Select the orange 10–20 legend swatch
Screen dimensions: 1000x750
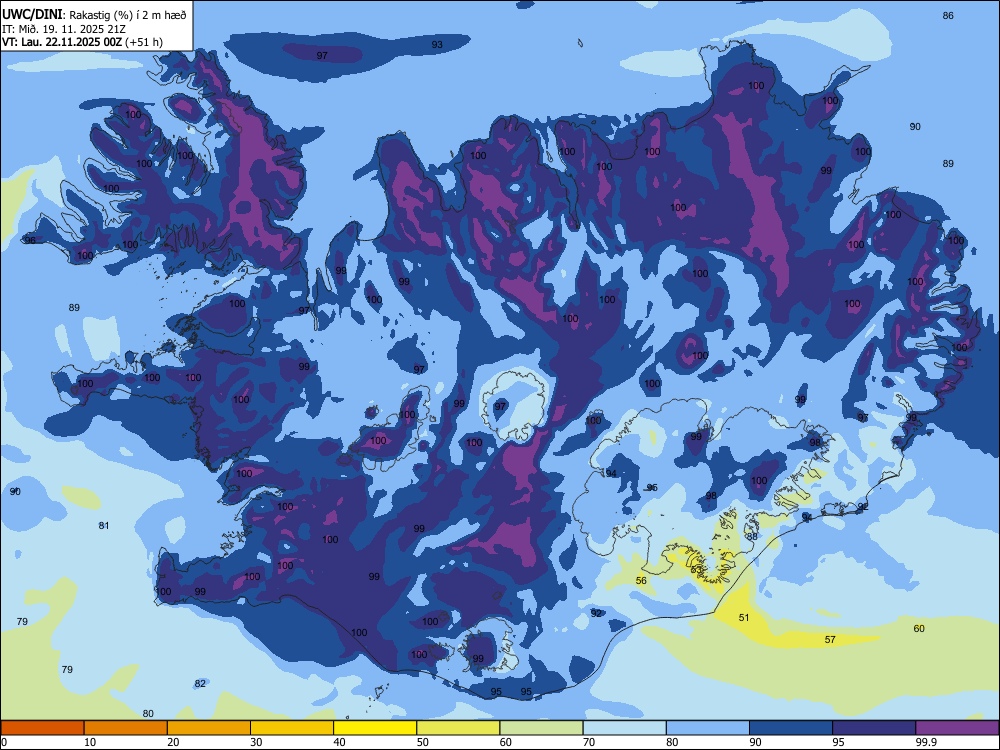pos(126,728)
